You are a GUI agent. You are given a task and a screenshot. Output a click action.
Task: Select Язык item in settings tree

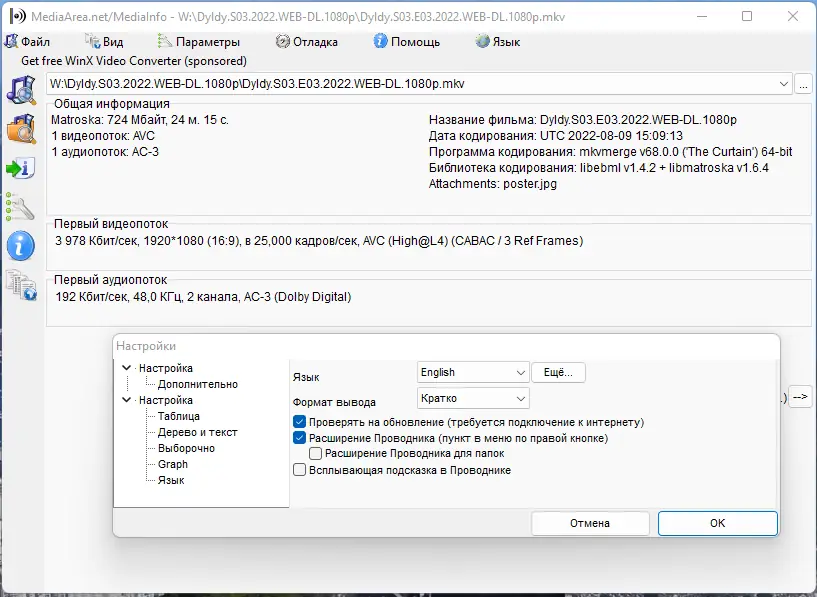pos(171,480)
